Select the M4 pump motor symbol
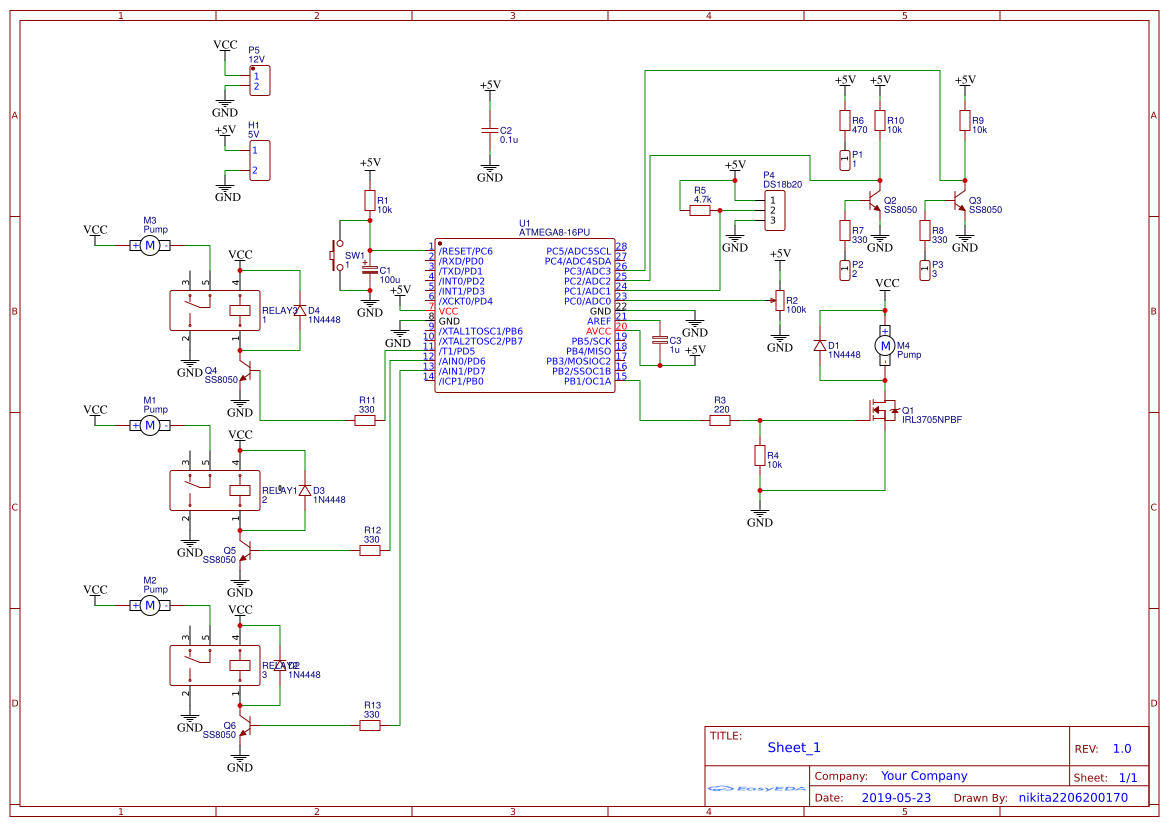Image resolution: width=1169 pixels, height=827 pixels. coord(885,345)
